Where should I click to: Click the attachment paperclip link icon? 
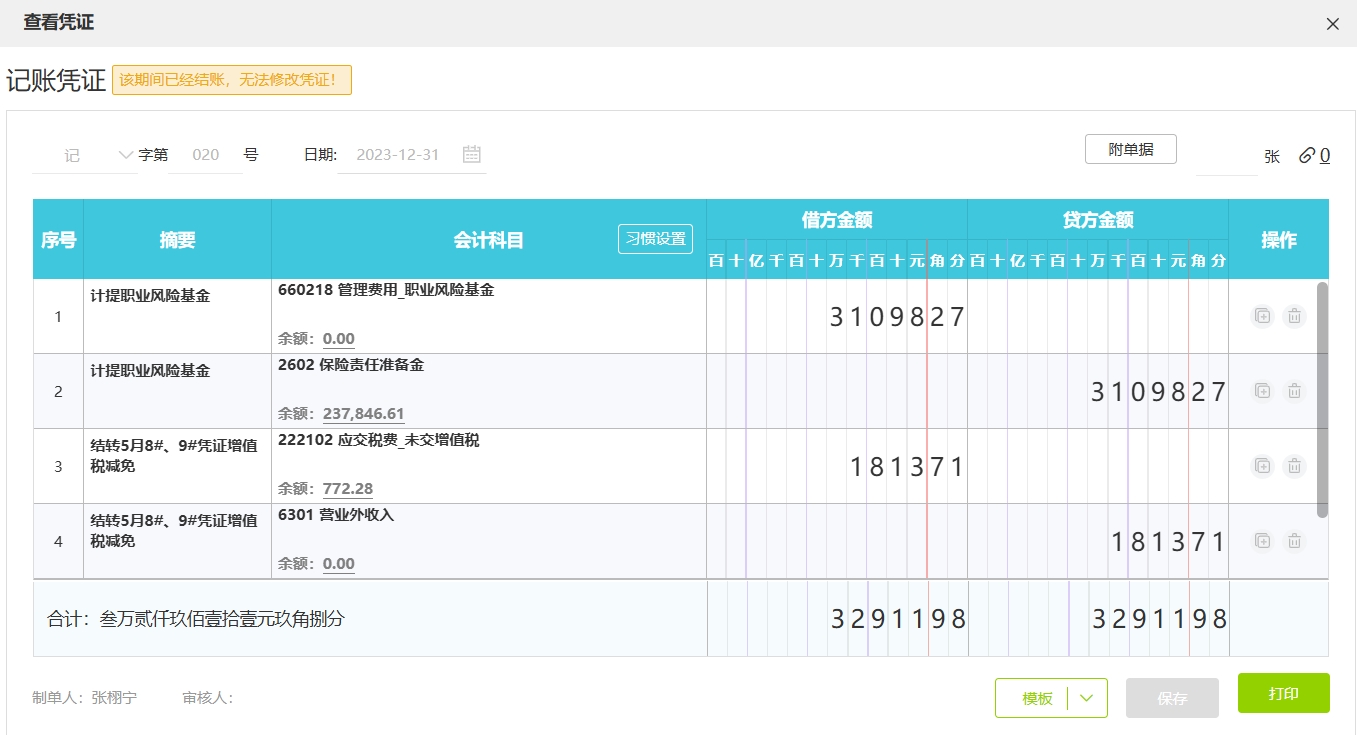tap(1307, 155)
